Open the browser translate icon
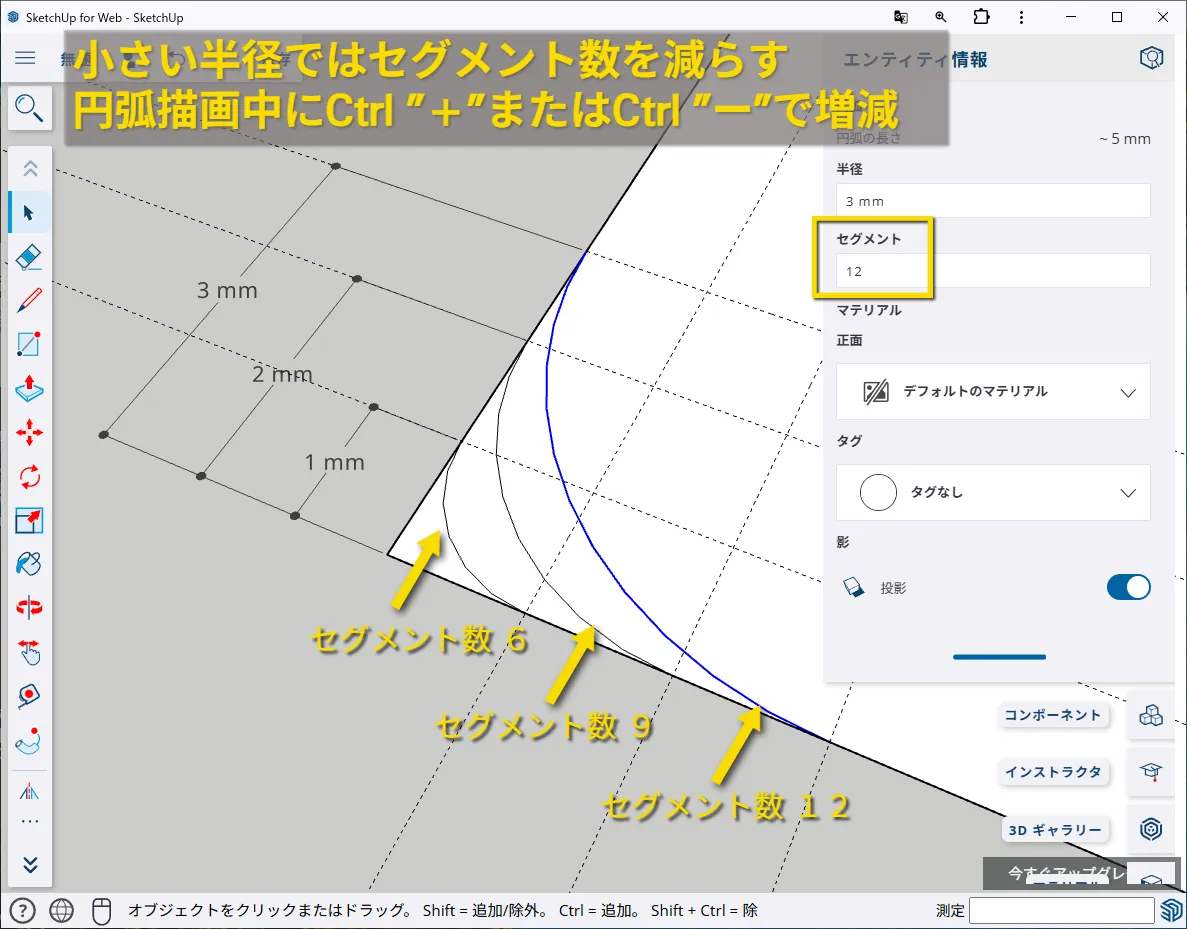This screenshot has width=1187, height=929. 901,17
